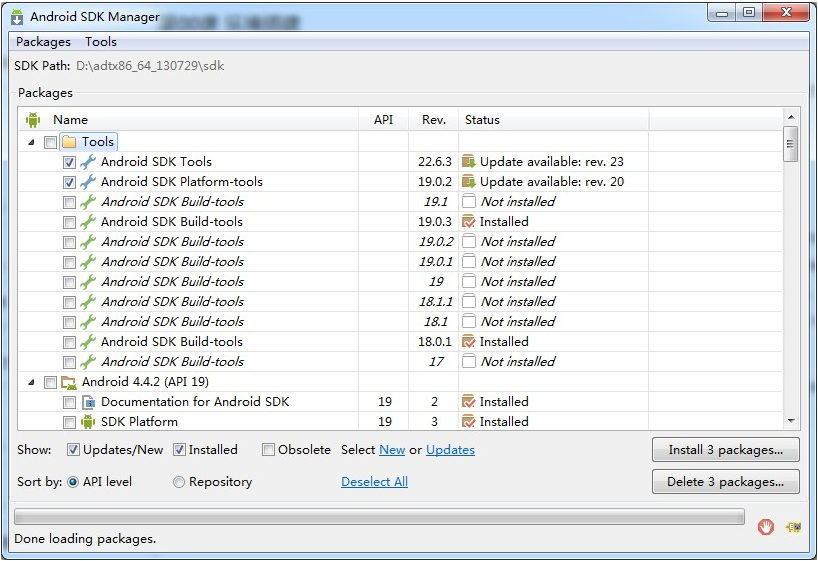818x561 pixels.
Task: Check the SDK Platform row checkbox
Action: point(69,422)
